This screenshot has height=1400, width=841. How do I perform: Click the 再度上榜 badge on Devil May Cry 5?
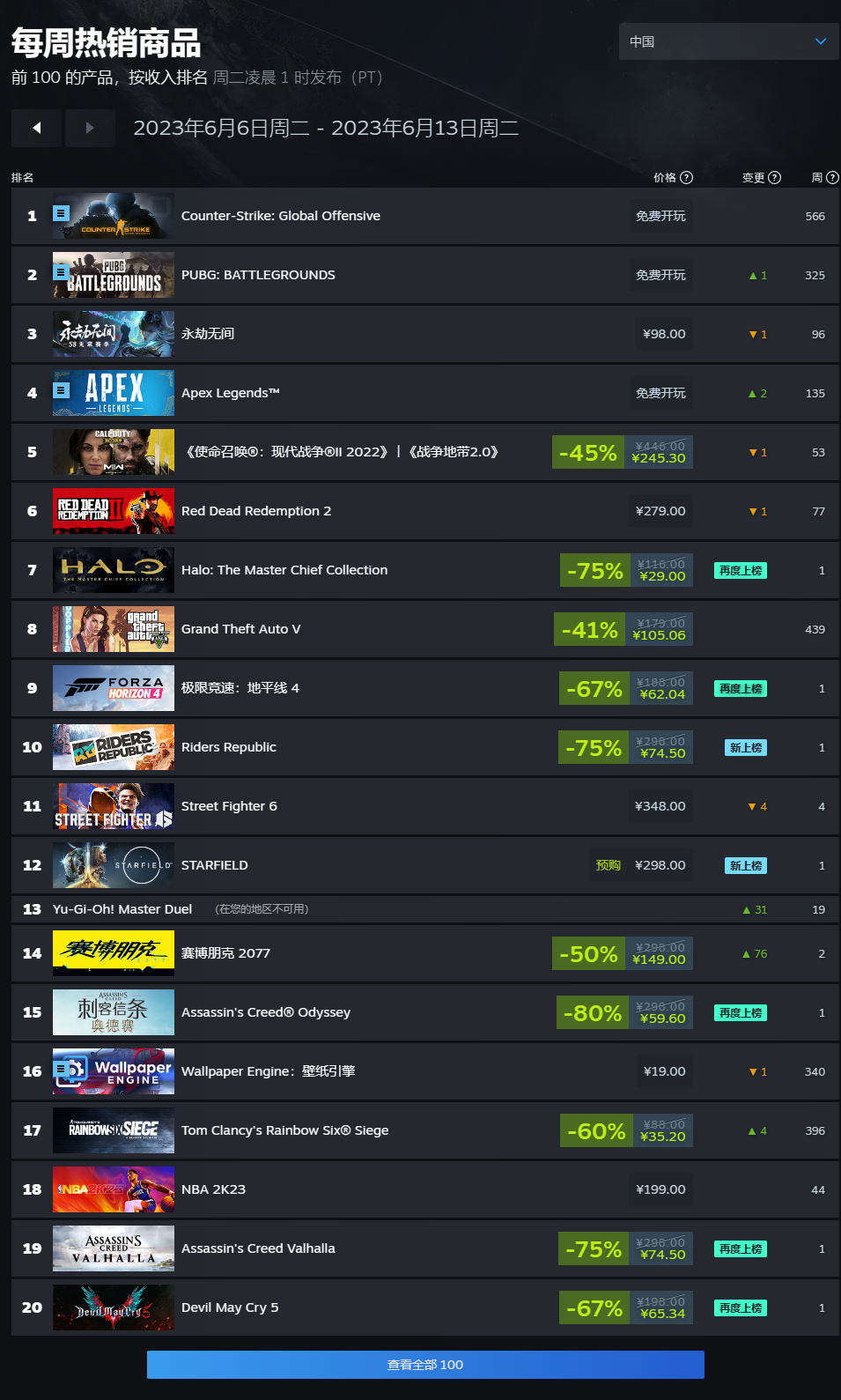coord(741,1307)
